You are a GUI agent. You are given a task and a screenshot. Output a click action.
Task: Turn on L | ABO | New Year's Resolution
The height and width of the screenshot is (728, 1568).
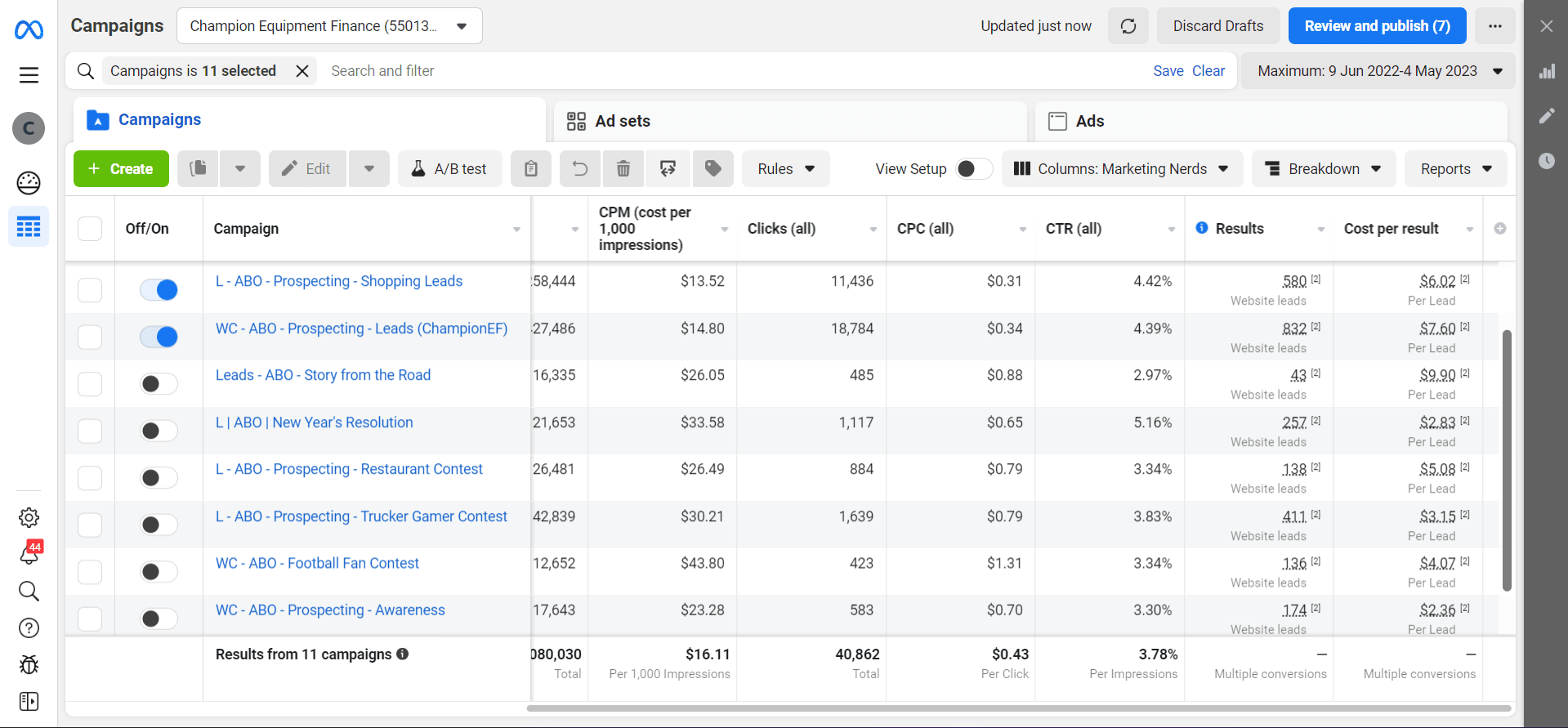[159, 431]
